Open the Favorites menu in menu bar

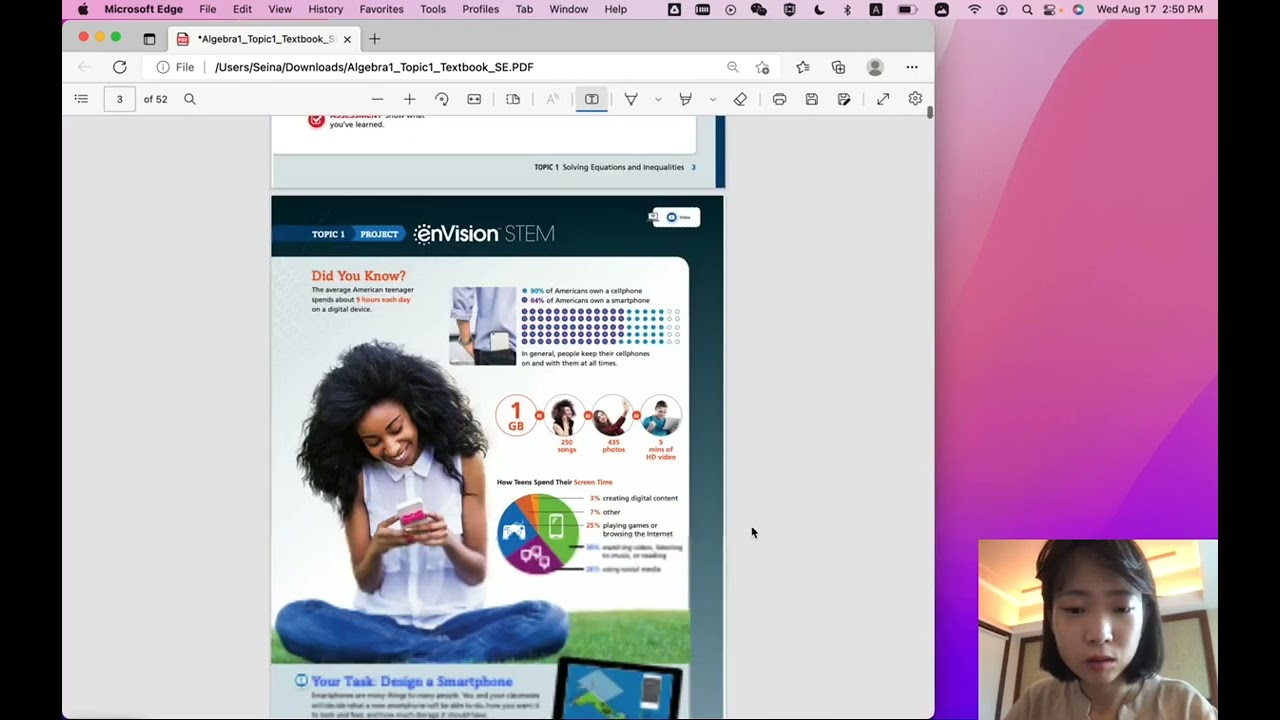[x=382, y=9]
